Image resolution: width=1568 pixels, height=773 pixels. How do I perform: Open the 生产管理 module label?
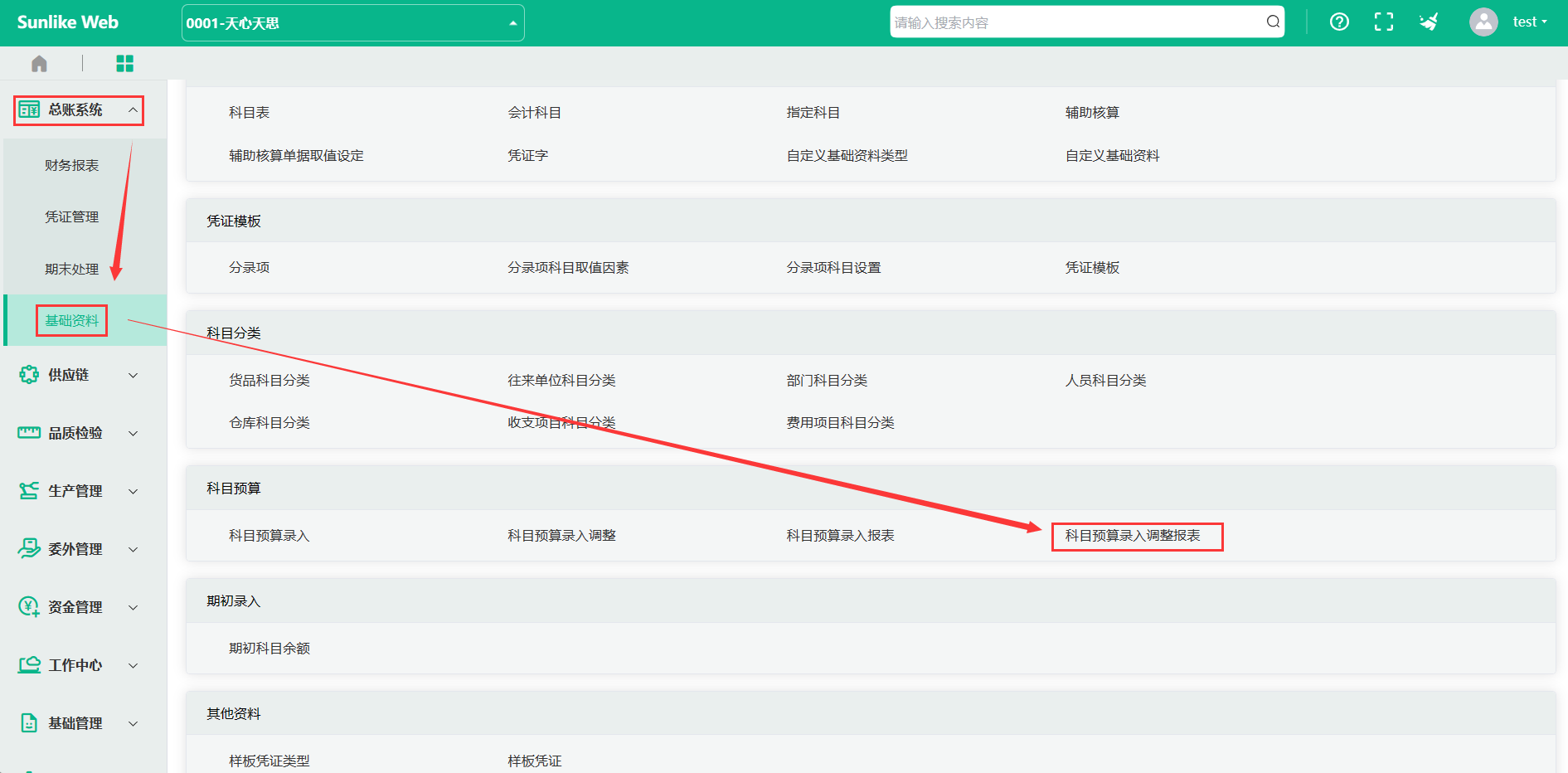click(x=75, y=491)
